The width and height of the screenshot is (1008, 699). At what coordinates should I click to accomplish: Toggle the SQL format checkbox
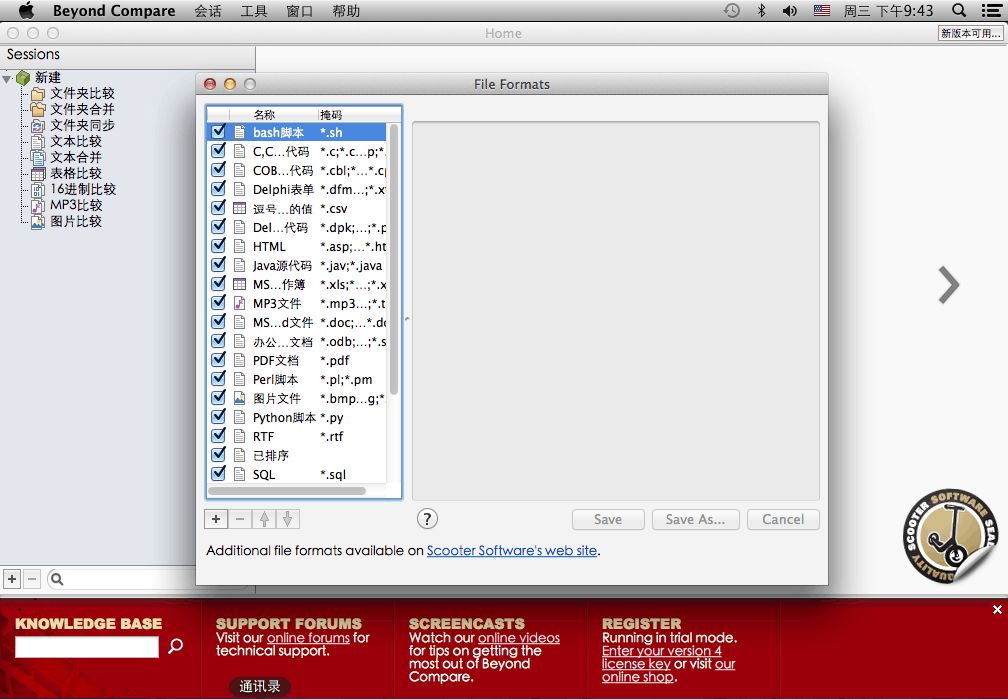coord(219,473)
